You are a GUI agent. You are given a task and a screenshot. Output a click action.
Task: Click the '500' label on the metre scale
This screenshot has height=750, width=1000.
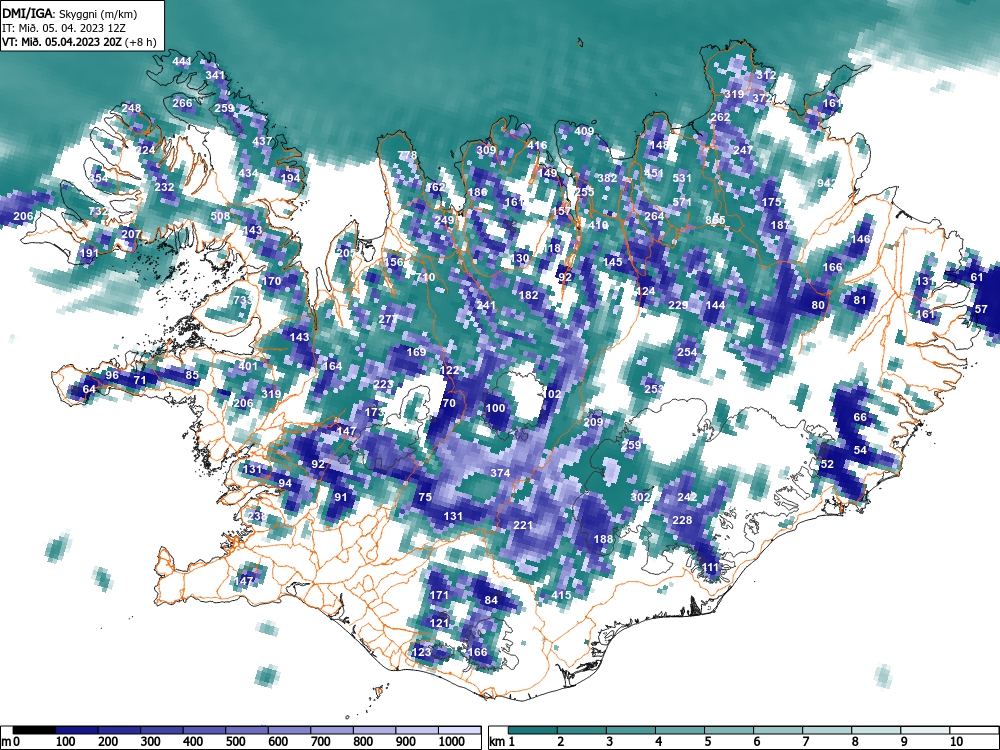[x=235, y=742]
